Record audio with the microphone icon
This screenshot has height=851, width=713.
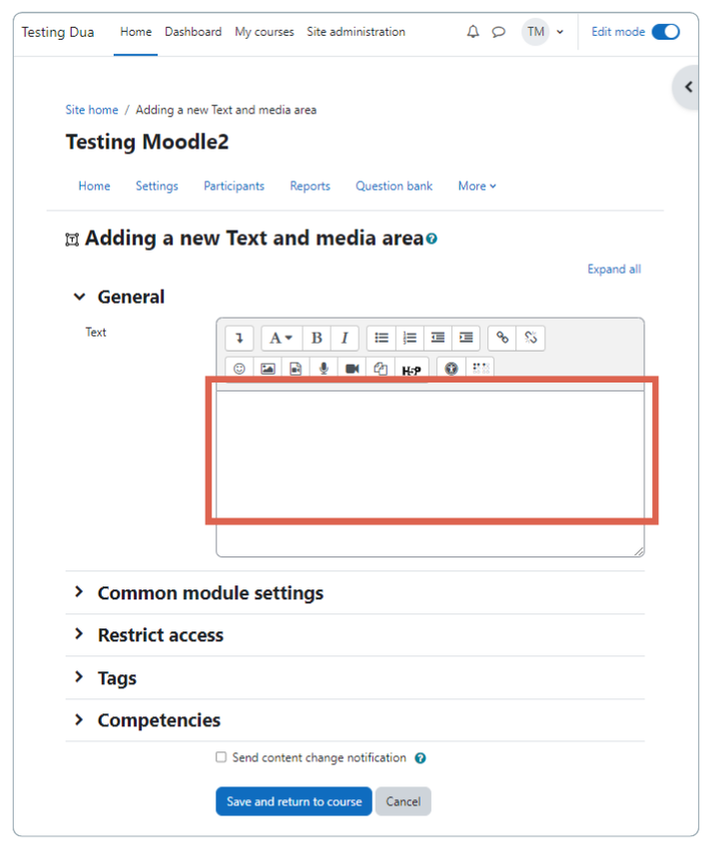[322, 368]
